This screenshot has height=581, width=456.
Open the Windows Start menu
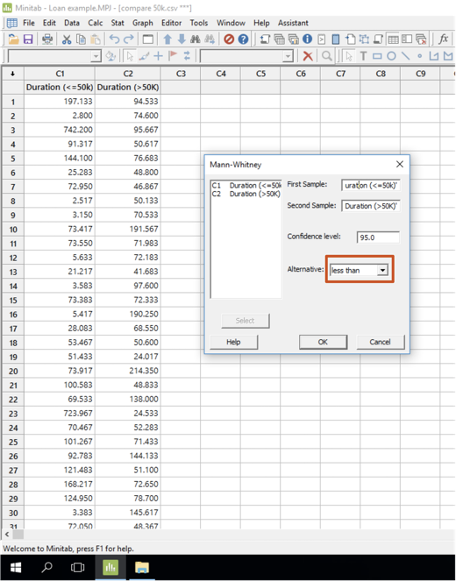point(15,567)
